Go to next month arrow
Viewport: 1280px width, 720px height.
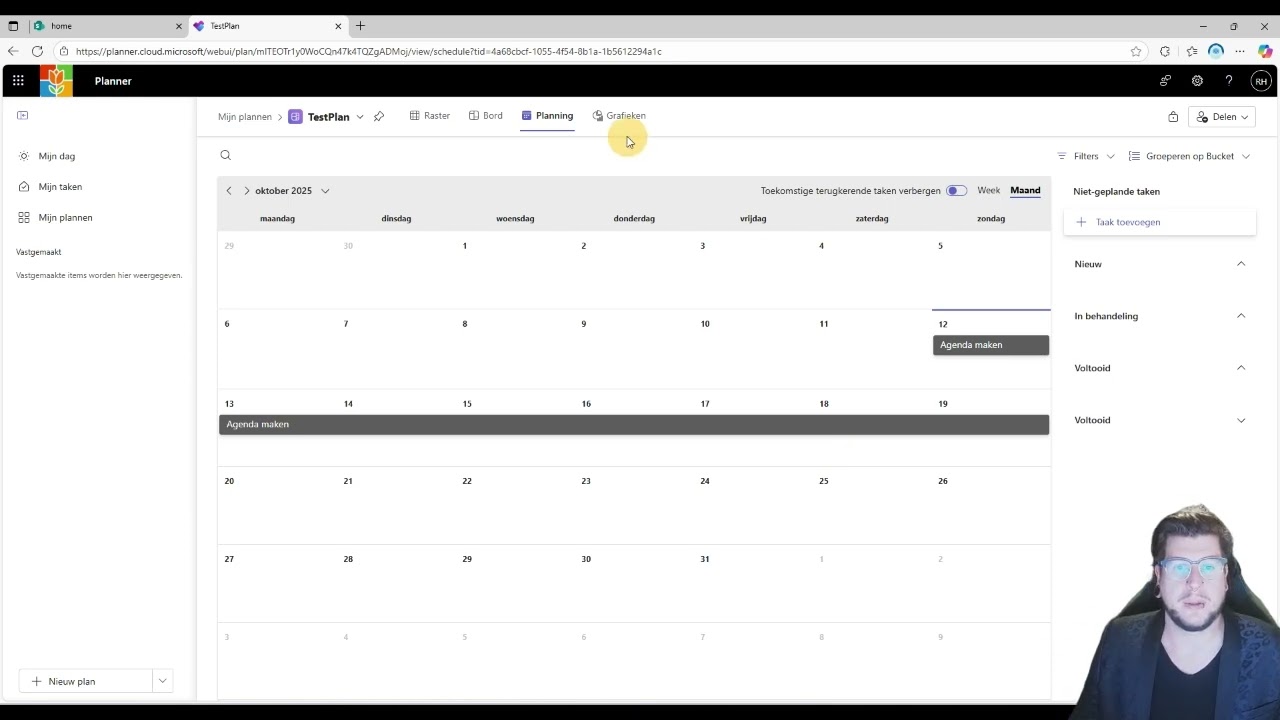[246, 191]
